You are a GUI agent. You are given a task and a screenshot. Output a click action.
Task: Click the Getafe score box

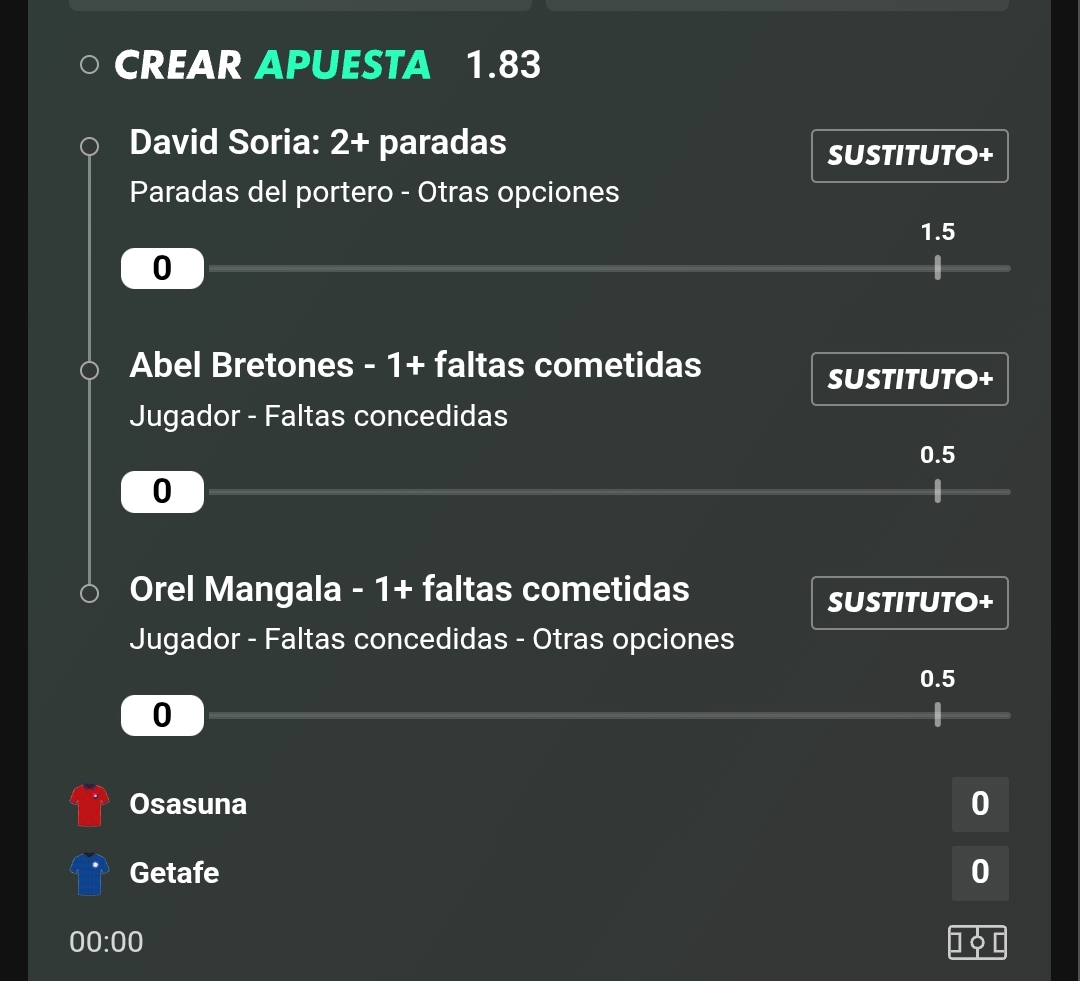coord(980,873)
